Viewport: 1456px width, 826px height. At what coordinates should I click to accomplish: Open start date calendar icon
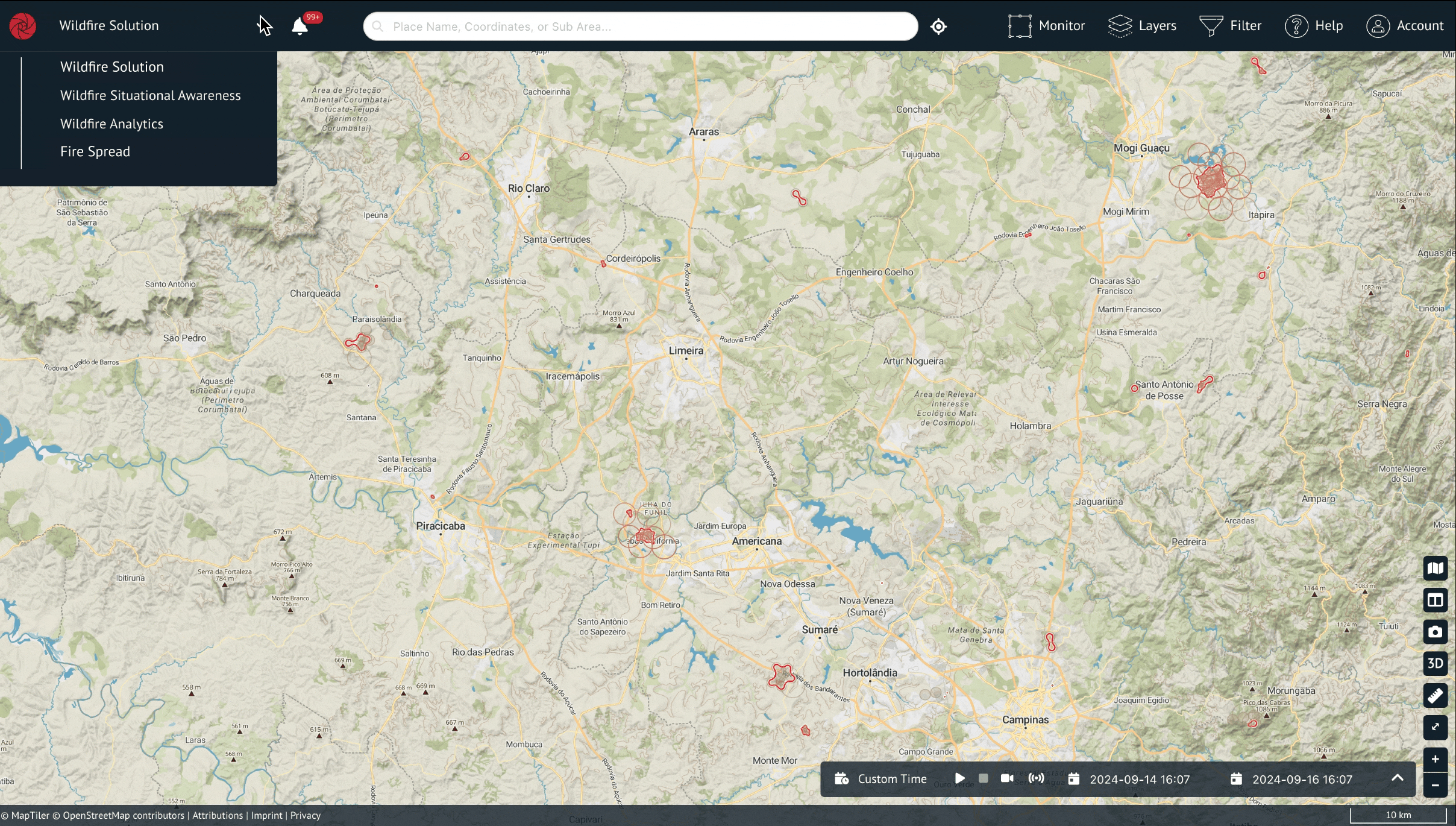1074,779
